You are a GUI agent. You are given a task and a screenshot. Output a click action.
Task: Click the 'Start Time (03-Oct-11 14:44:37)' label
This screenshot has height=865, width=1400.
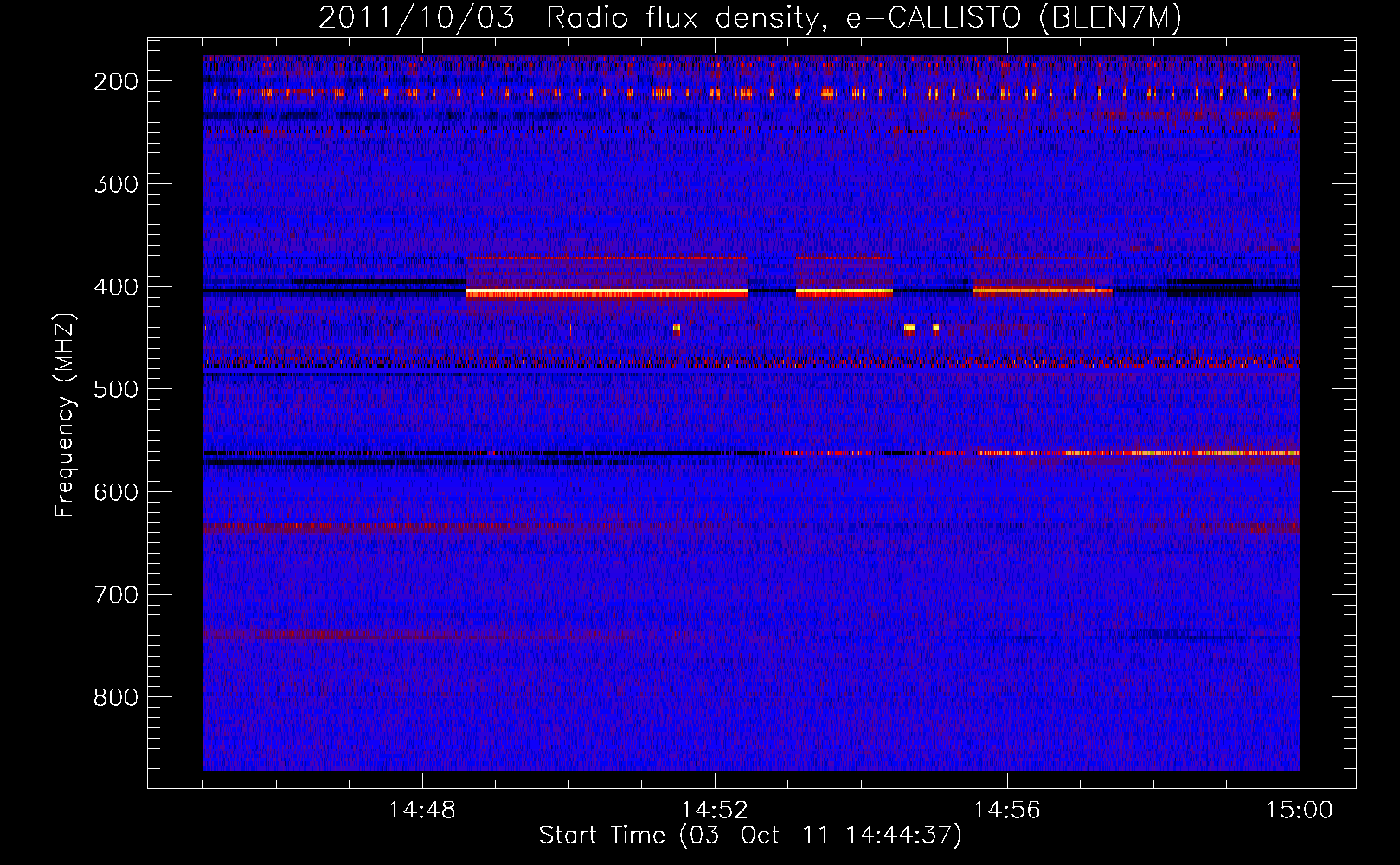tap(750, 836)
